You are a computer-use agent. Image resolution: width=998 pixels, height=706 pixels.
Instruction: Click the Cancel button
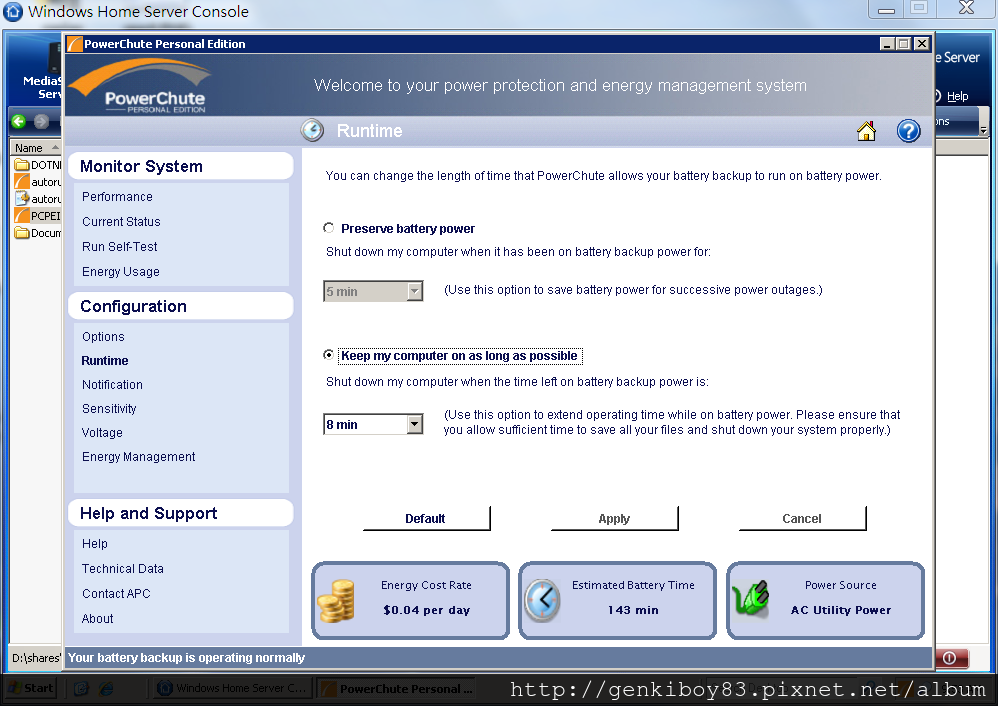[802, 518]
